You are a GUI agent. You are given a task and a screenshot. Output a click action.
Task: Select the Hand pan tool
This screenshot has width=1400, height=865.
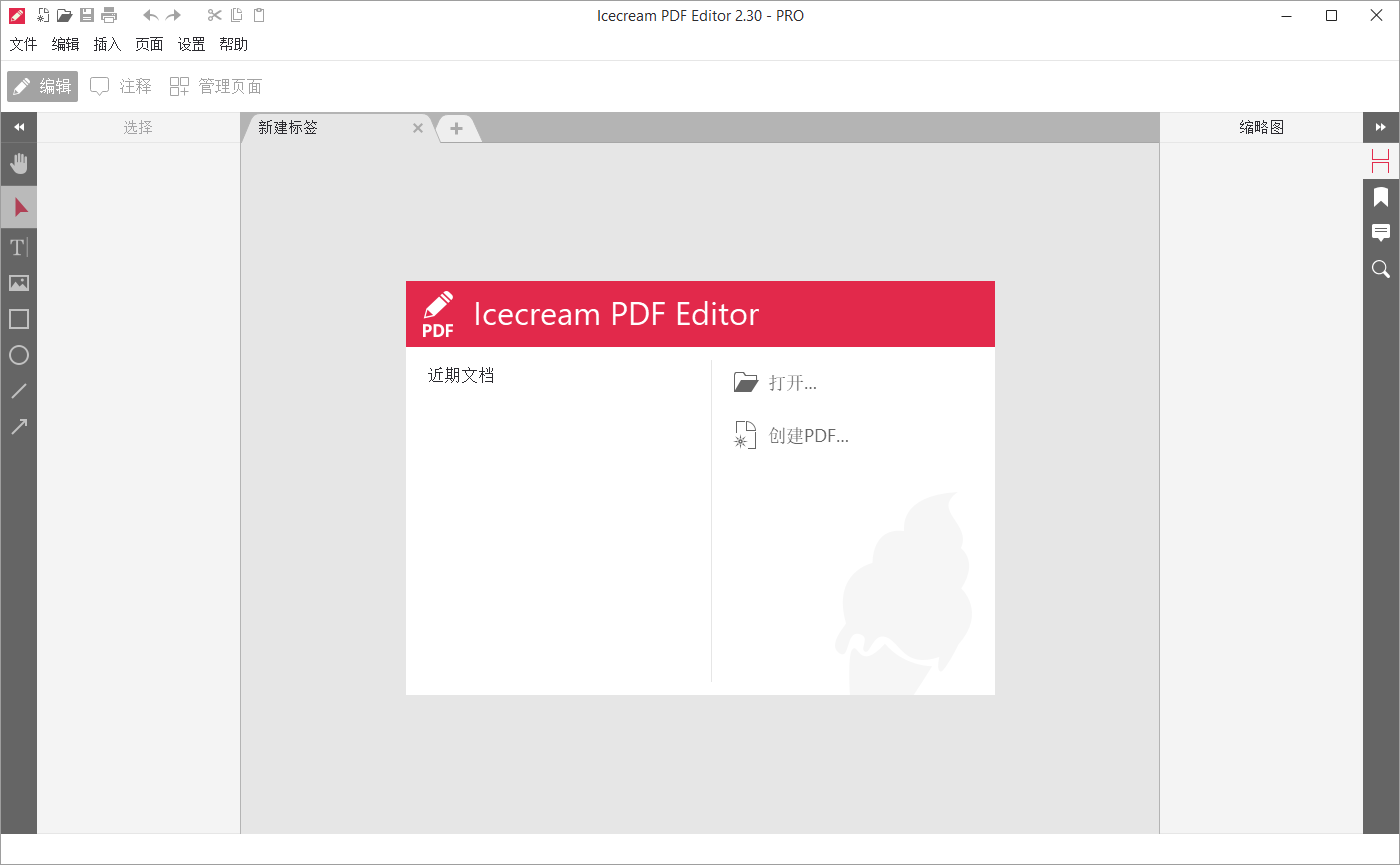pos(19,164)
